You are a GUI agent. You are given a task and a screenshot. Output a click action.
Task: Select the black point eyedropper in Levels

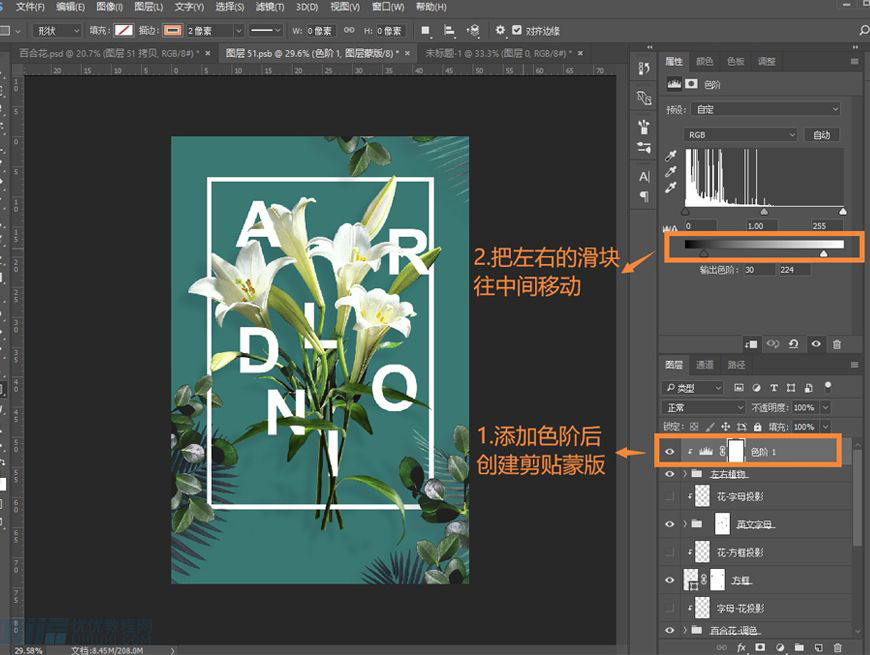(671, 155)
